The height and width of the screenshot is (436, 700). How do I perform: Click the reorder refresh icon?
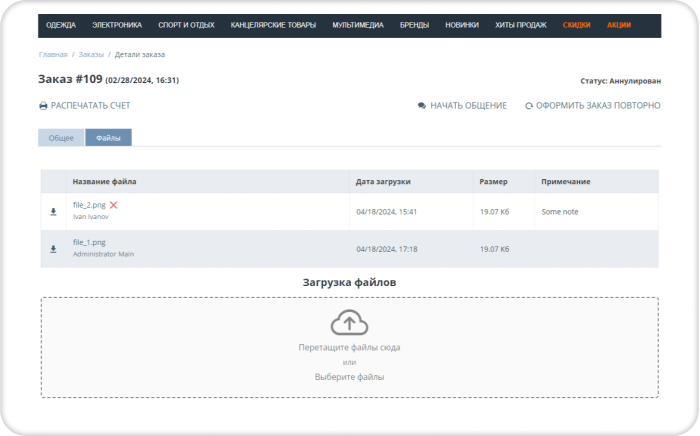[x=529, y=106]
